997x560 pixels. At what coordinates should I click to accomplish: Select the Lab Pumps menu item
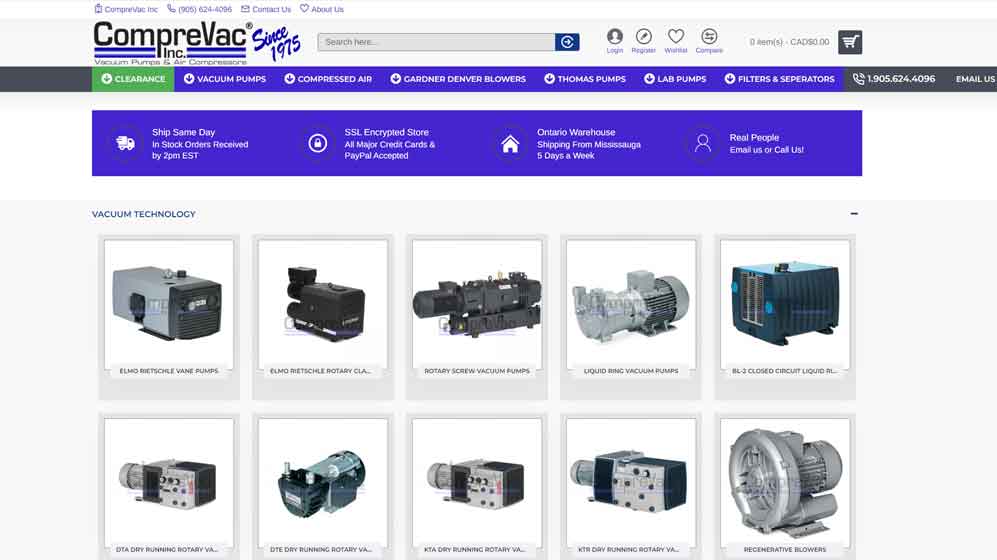(x=675, y=79)
